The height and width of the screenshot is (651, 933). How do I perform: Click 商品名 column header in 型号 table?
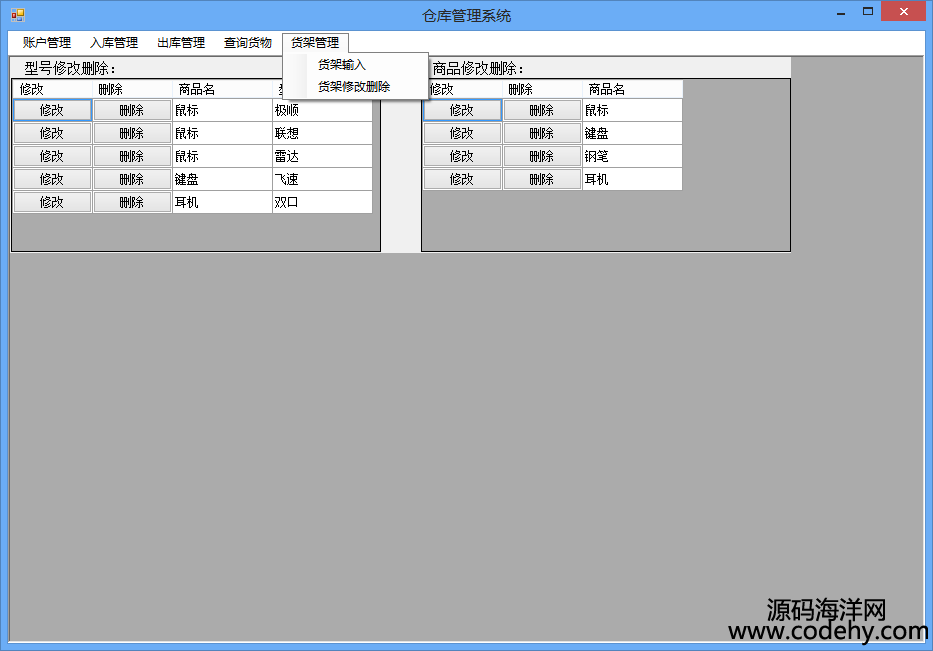(x=222, y=89)
